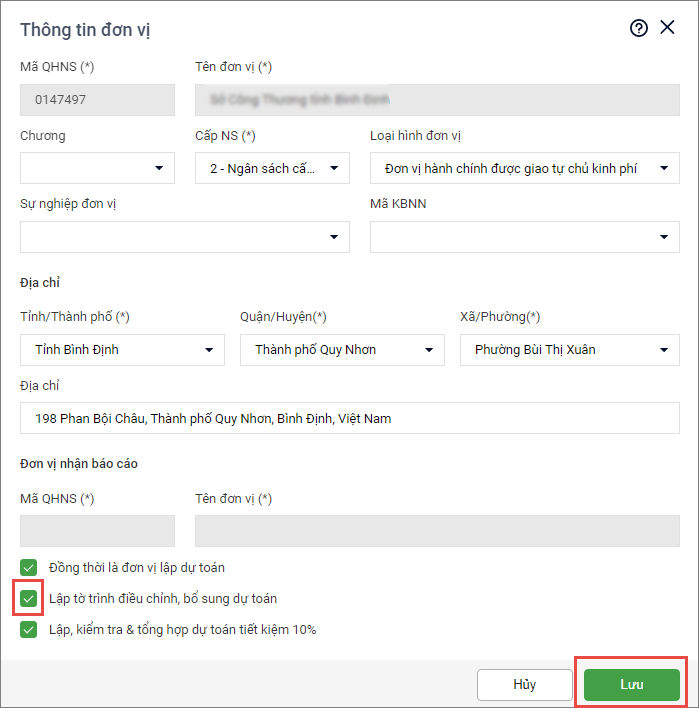Click report unit Mã QHNS field
The width and height of the screenshot is (699, 708).
point(97,531)
